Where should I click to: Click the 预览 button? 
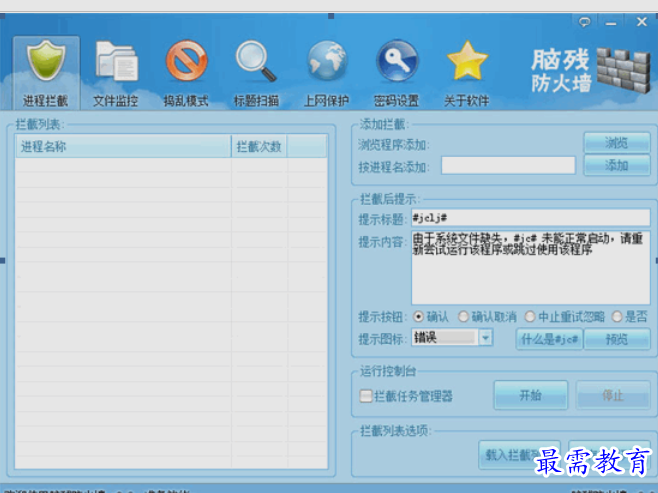point(617,339)
